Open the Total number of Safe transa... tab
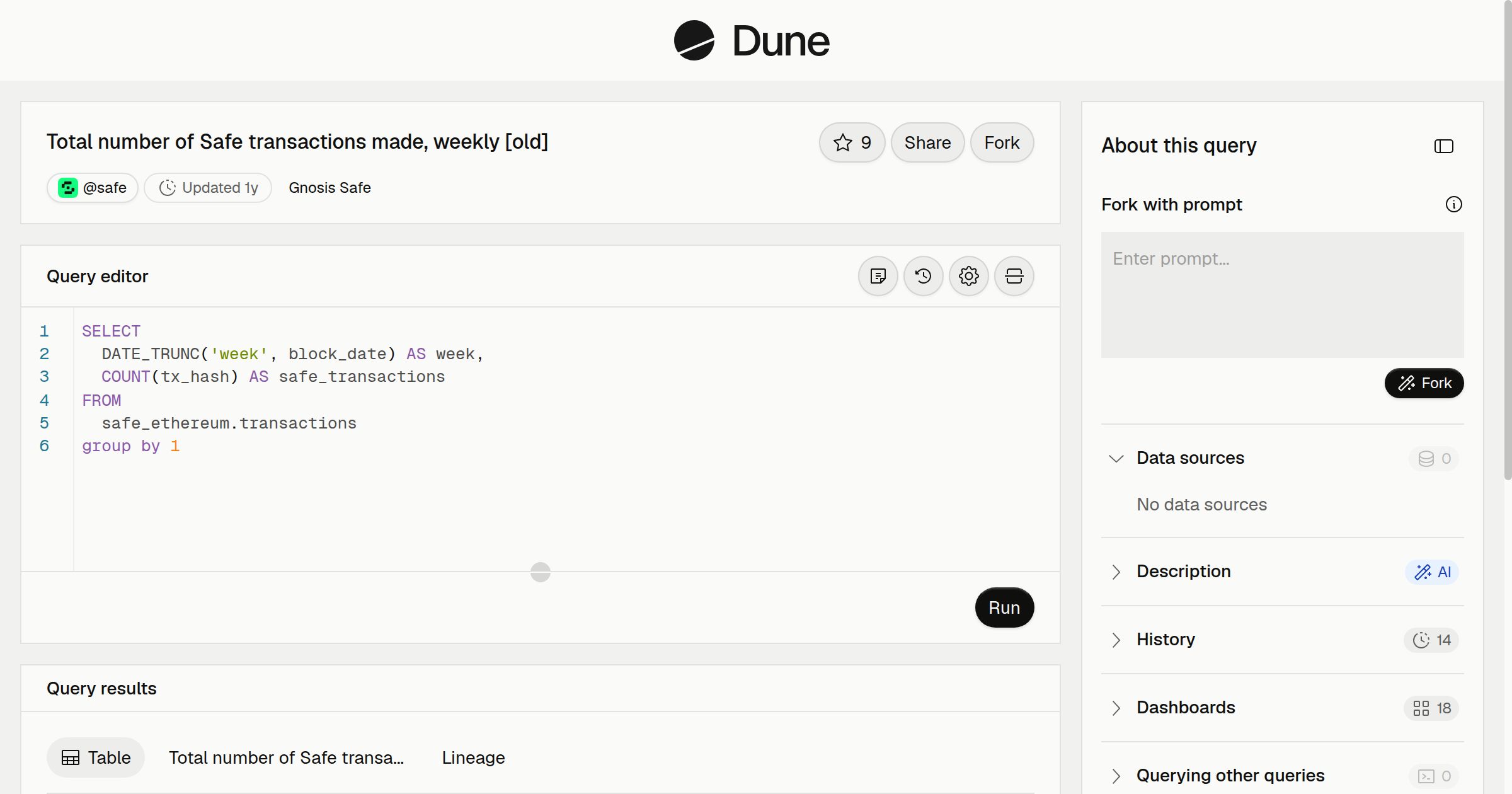The width and height of the screenshot is (1512, 794). [x=286, y=757]
